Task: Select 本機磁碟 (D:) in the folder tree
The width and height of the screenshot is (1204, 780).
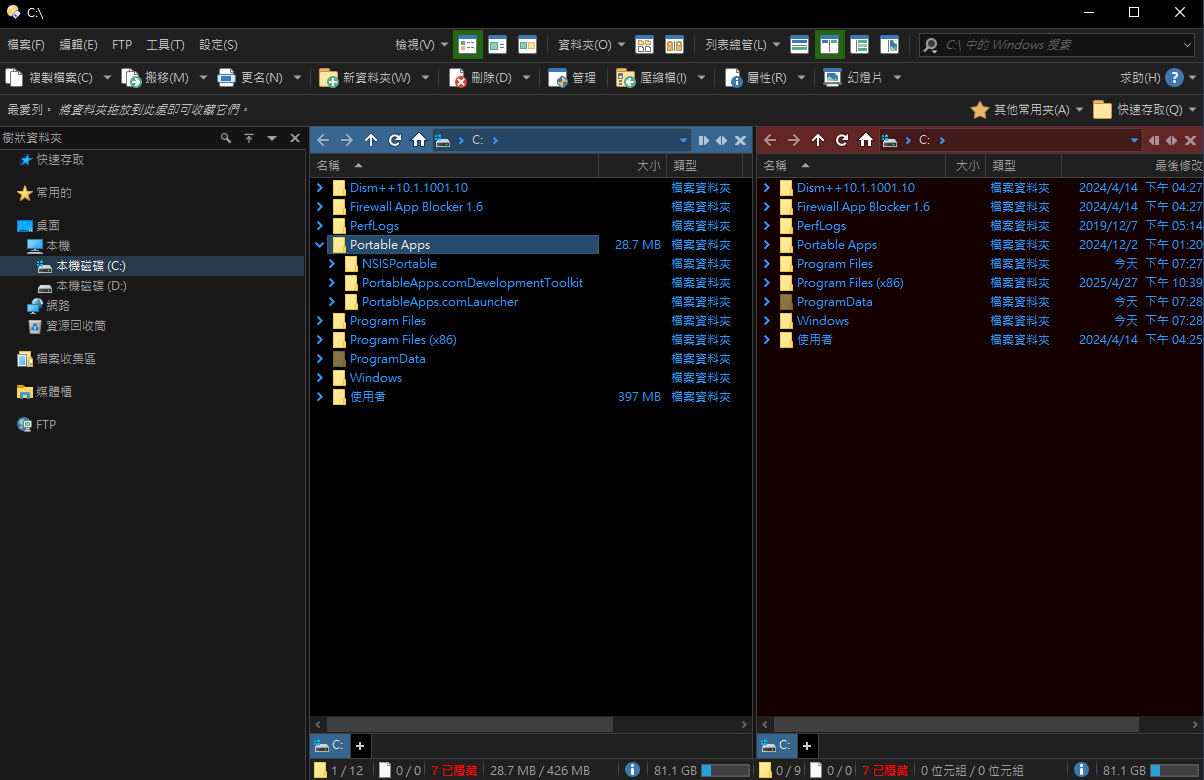Action: coord(90,286)
